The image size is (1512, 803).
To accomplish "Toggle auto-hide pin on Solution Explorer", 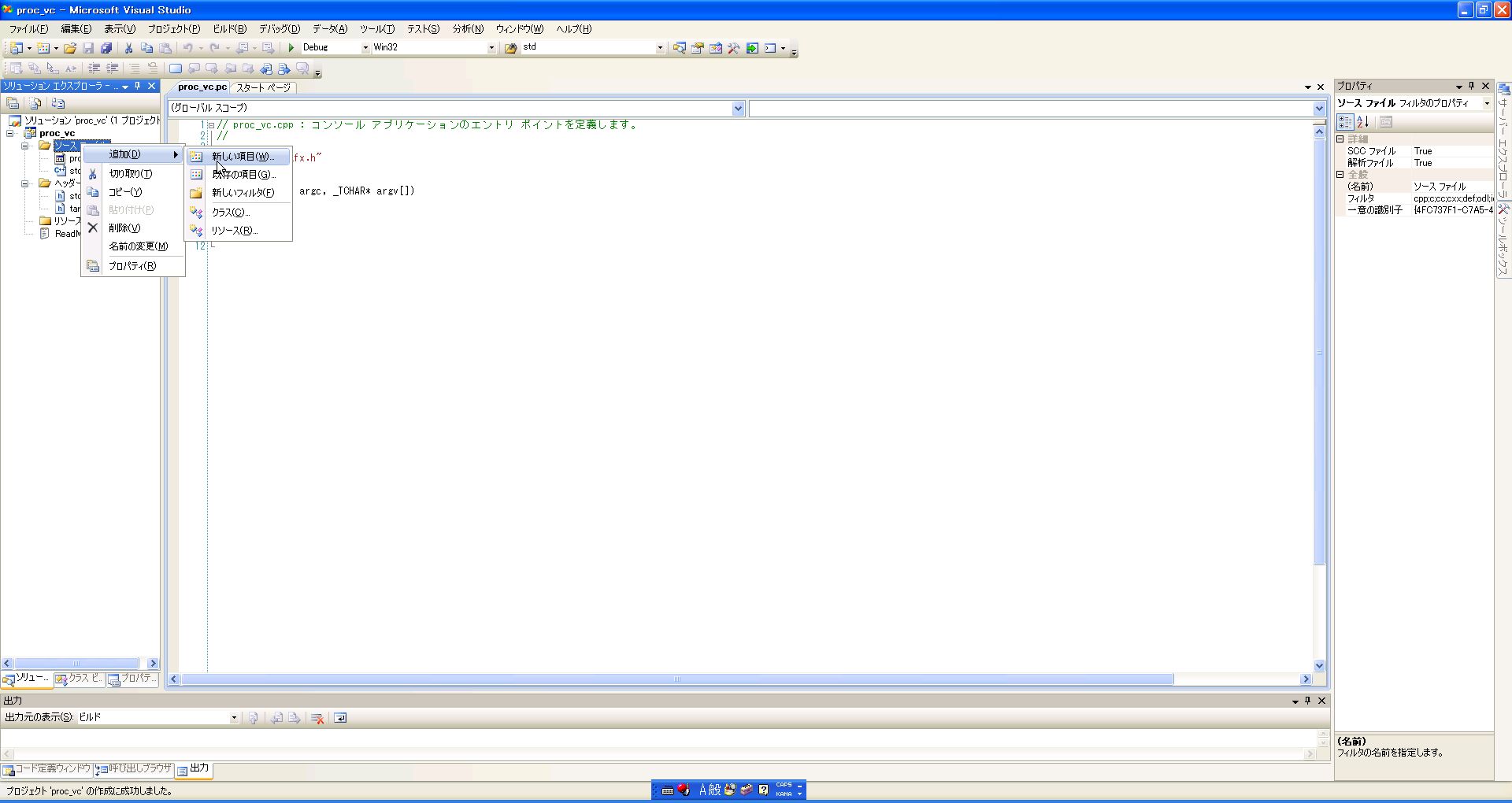I will tap(138, 86).
